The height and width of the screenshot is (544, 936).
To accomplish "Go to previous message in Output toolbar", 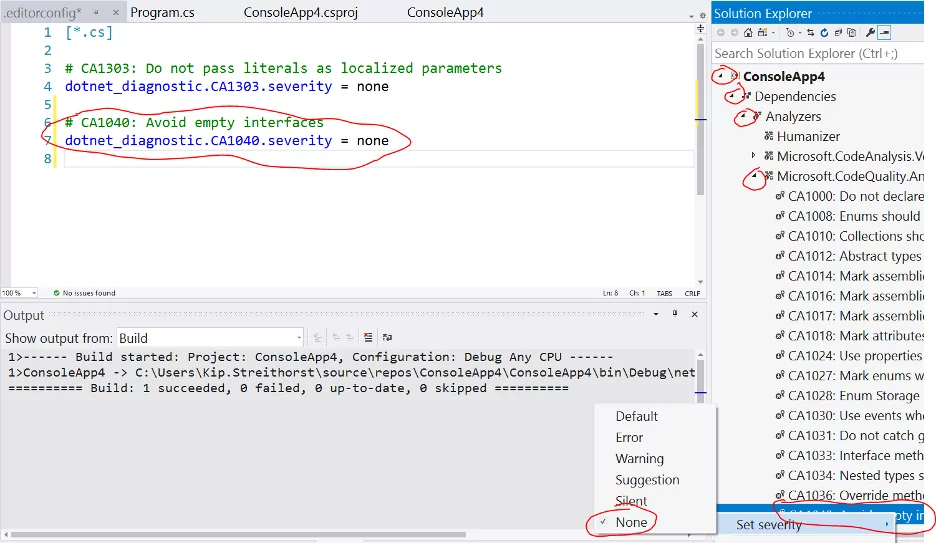I will pyautogui.click(x=336, y=337).
